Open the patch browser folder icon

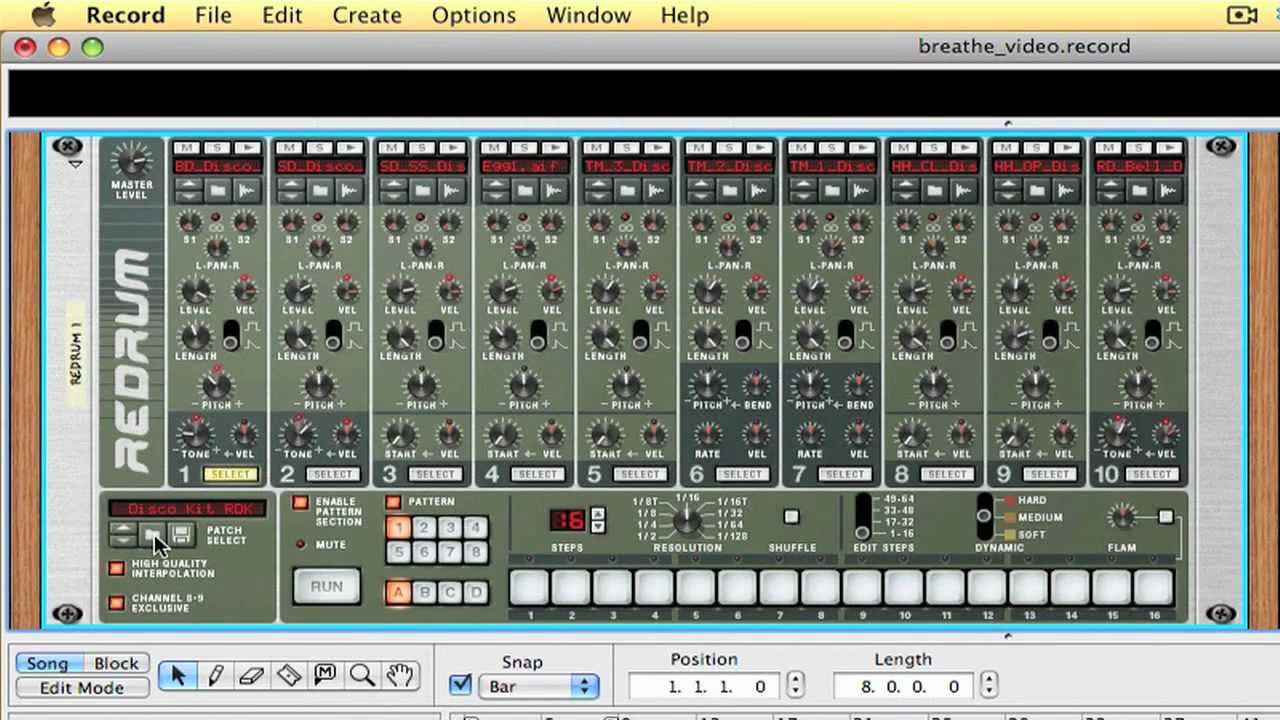click(152, 535)
